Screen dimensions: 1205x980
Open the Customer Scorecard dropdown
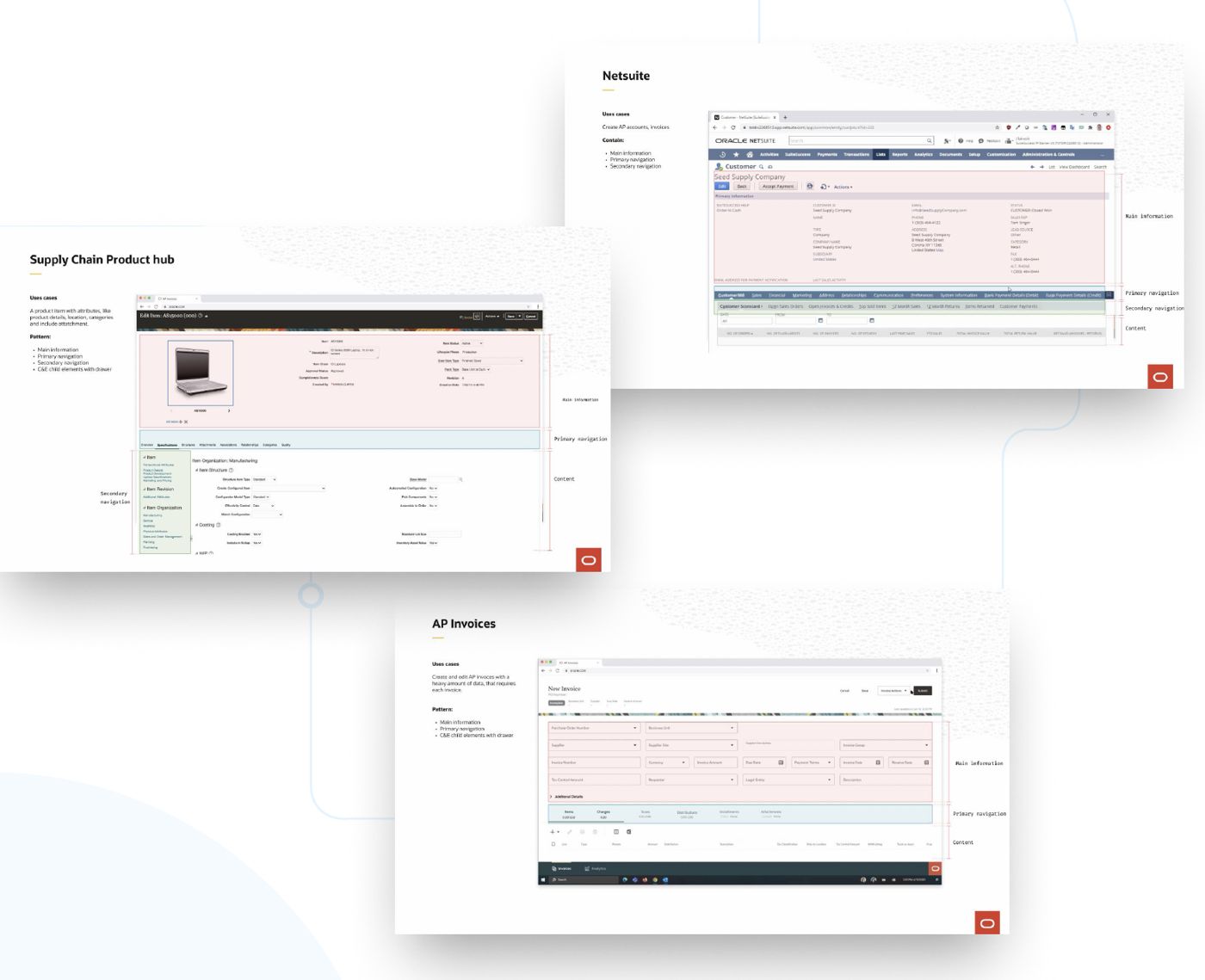tap(741, 306)
